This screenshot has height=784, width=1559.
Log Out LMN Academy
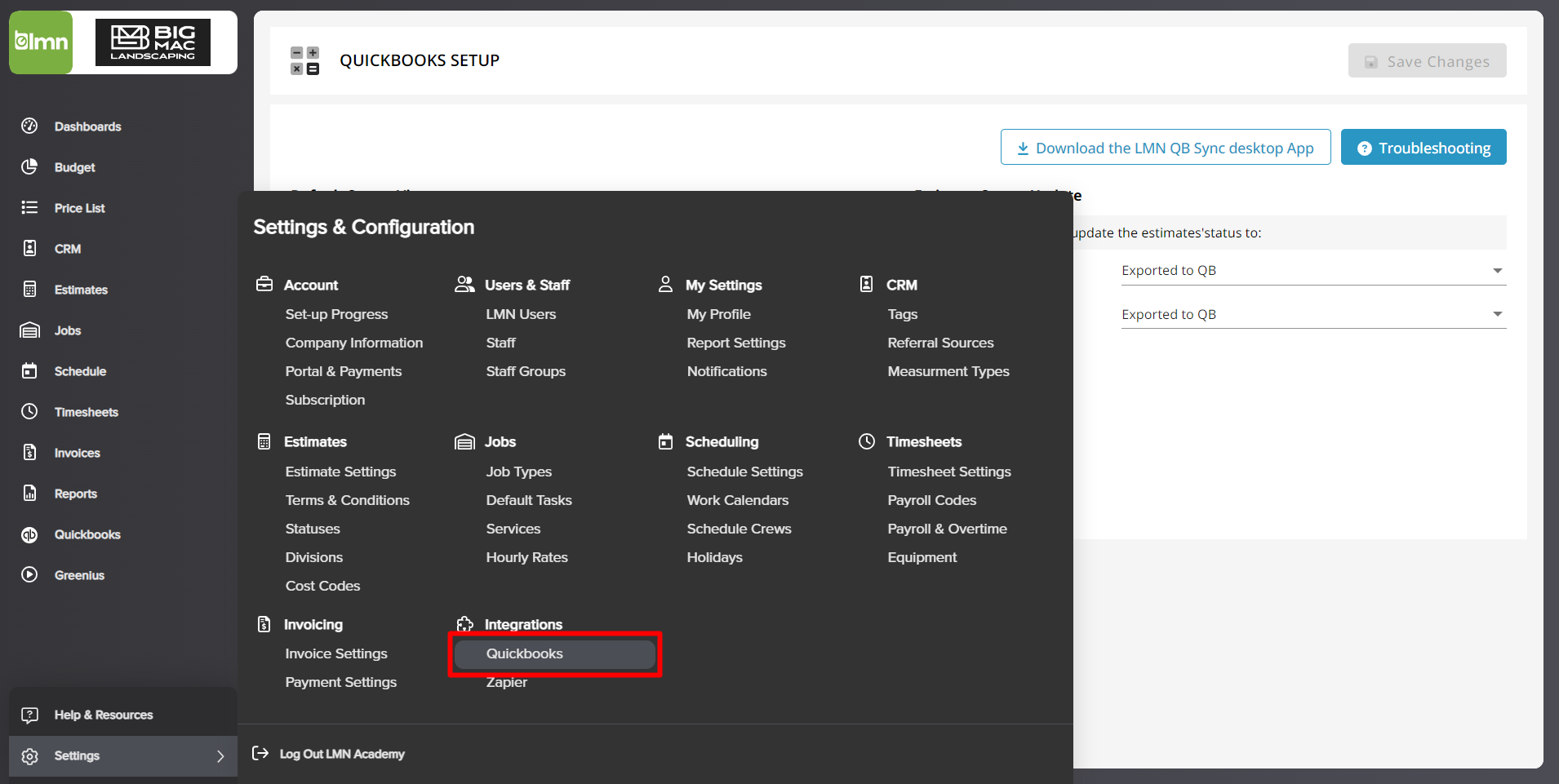[x=341, y=754]
